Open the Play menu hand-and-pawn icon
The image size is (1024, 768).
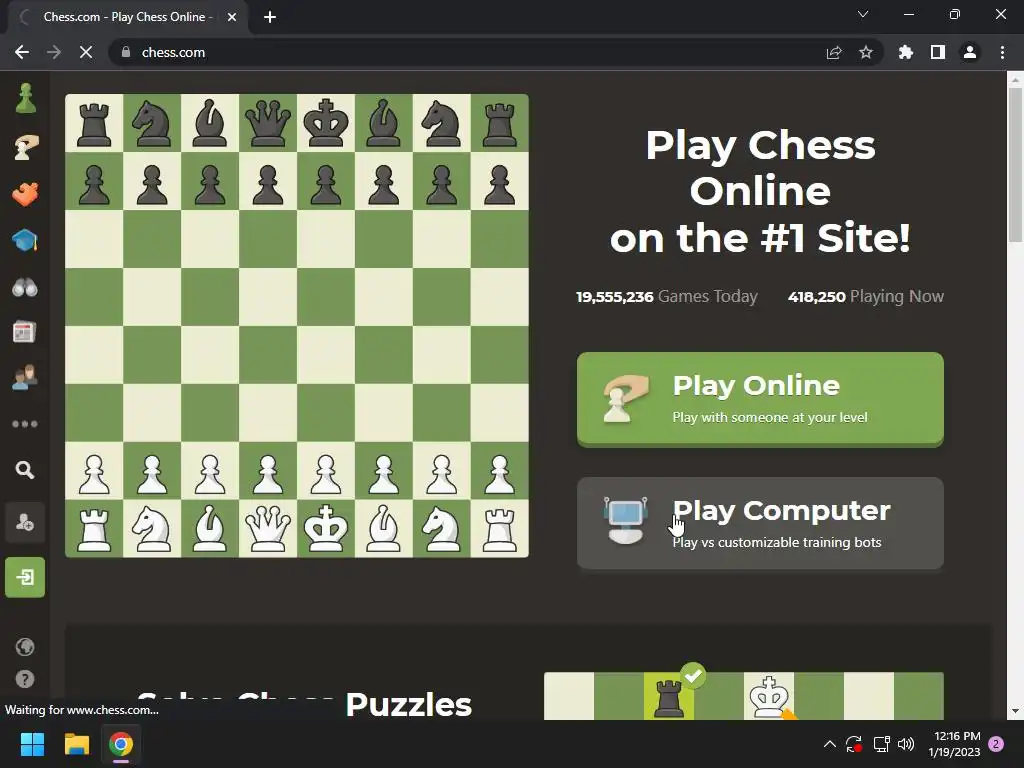[x=25, y=147]
